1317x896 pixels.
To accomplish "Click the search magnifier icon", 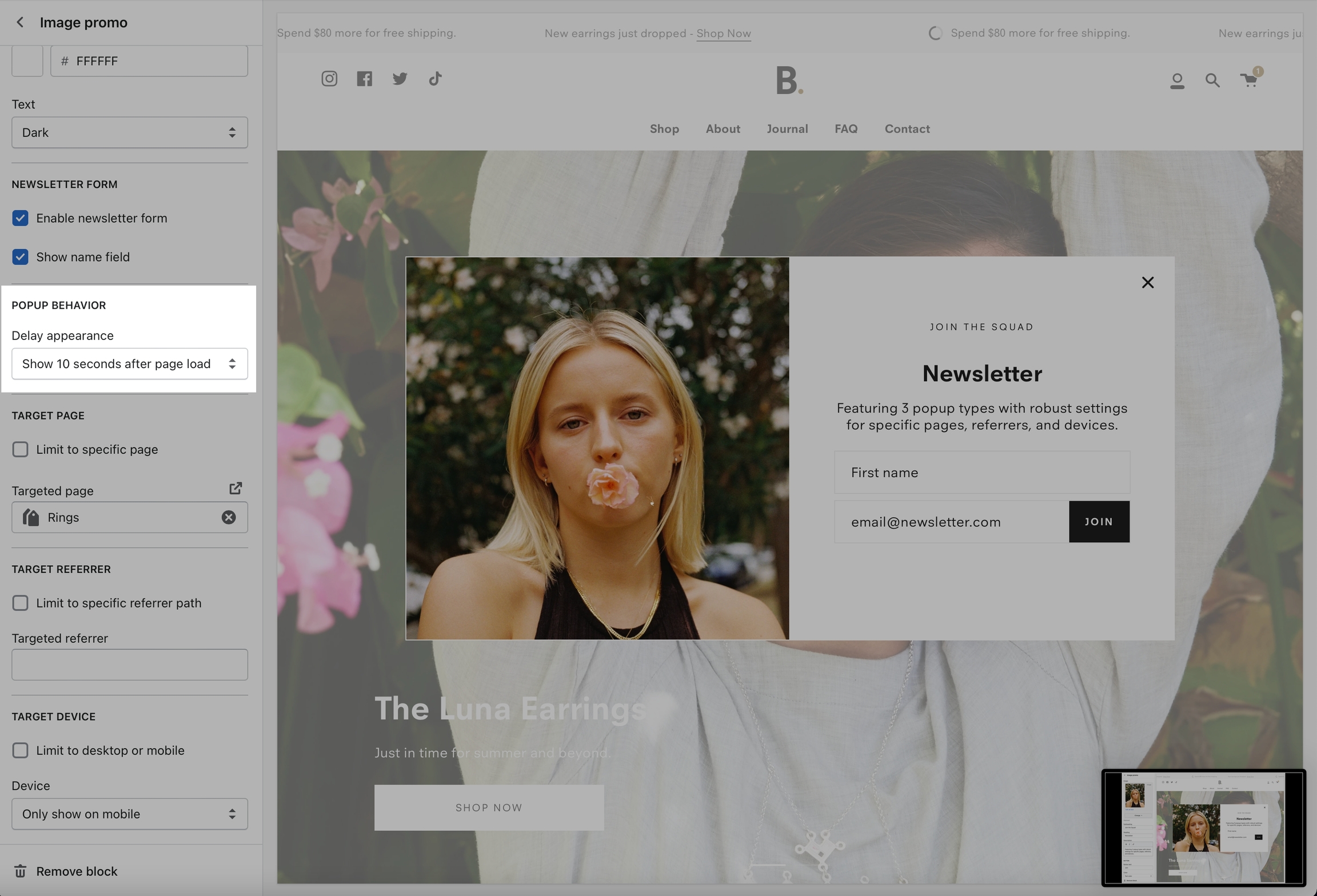I will [x=1212, y=81].
